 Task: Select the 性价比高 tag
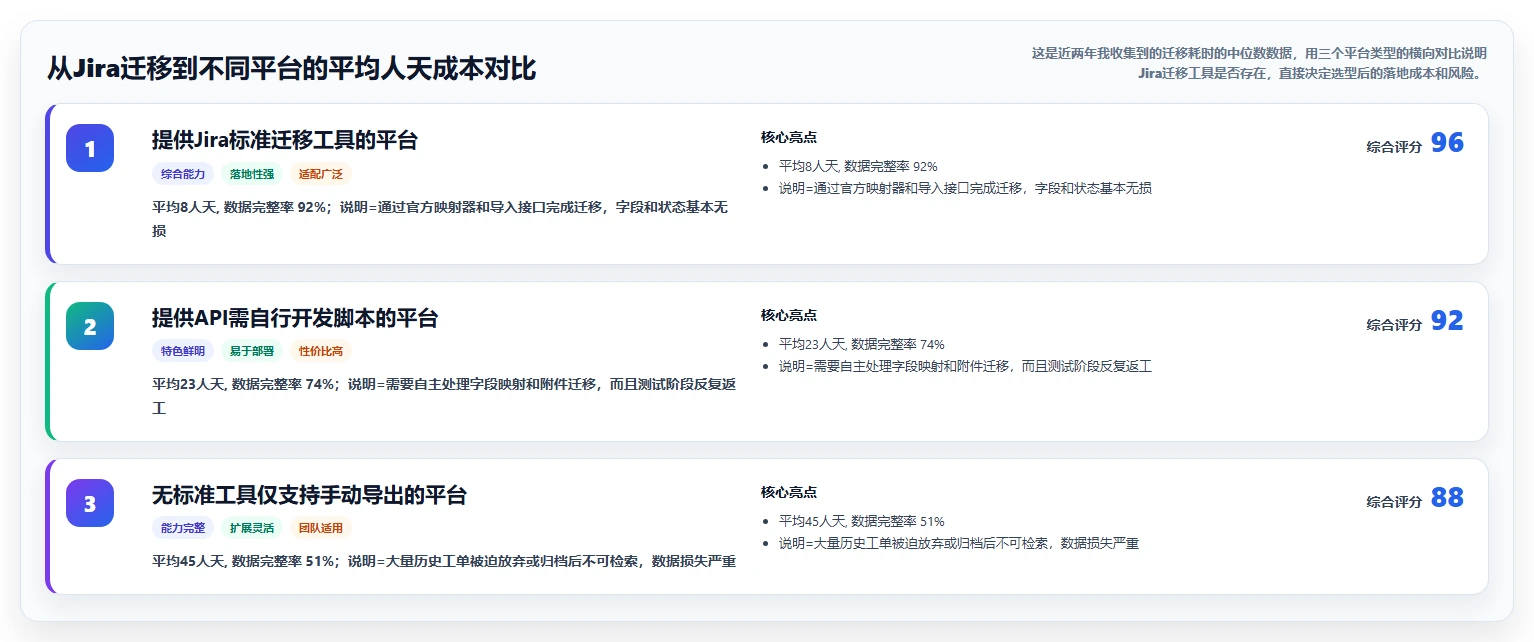pos(321,351)
